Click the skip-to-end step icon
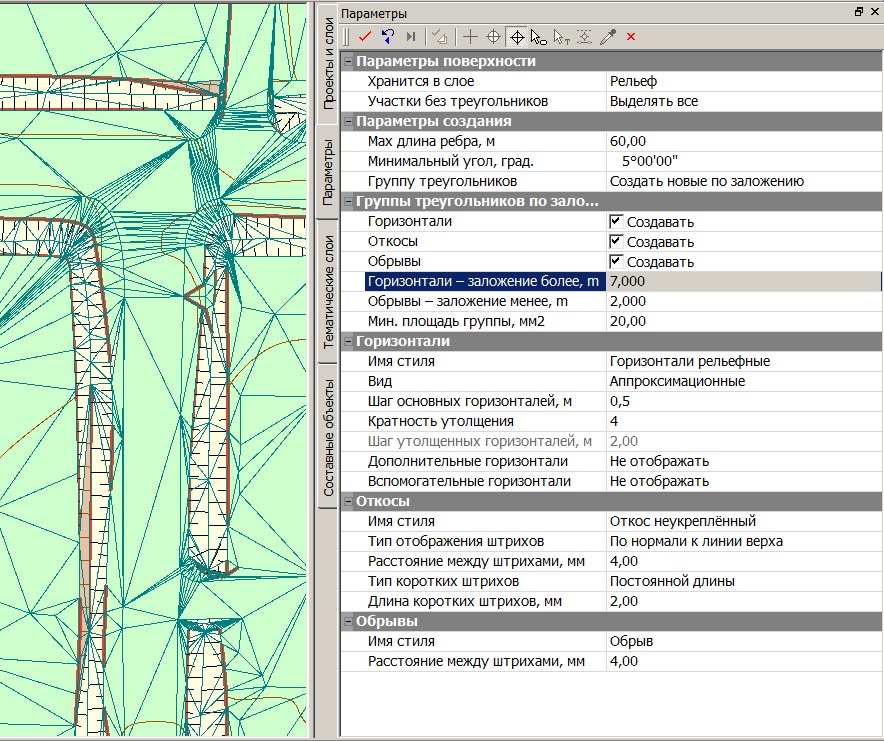 (410, 37)
